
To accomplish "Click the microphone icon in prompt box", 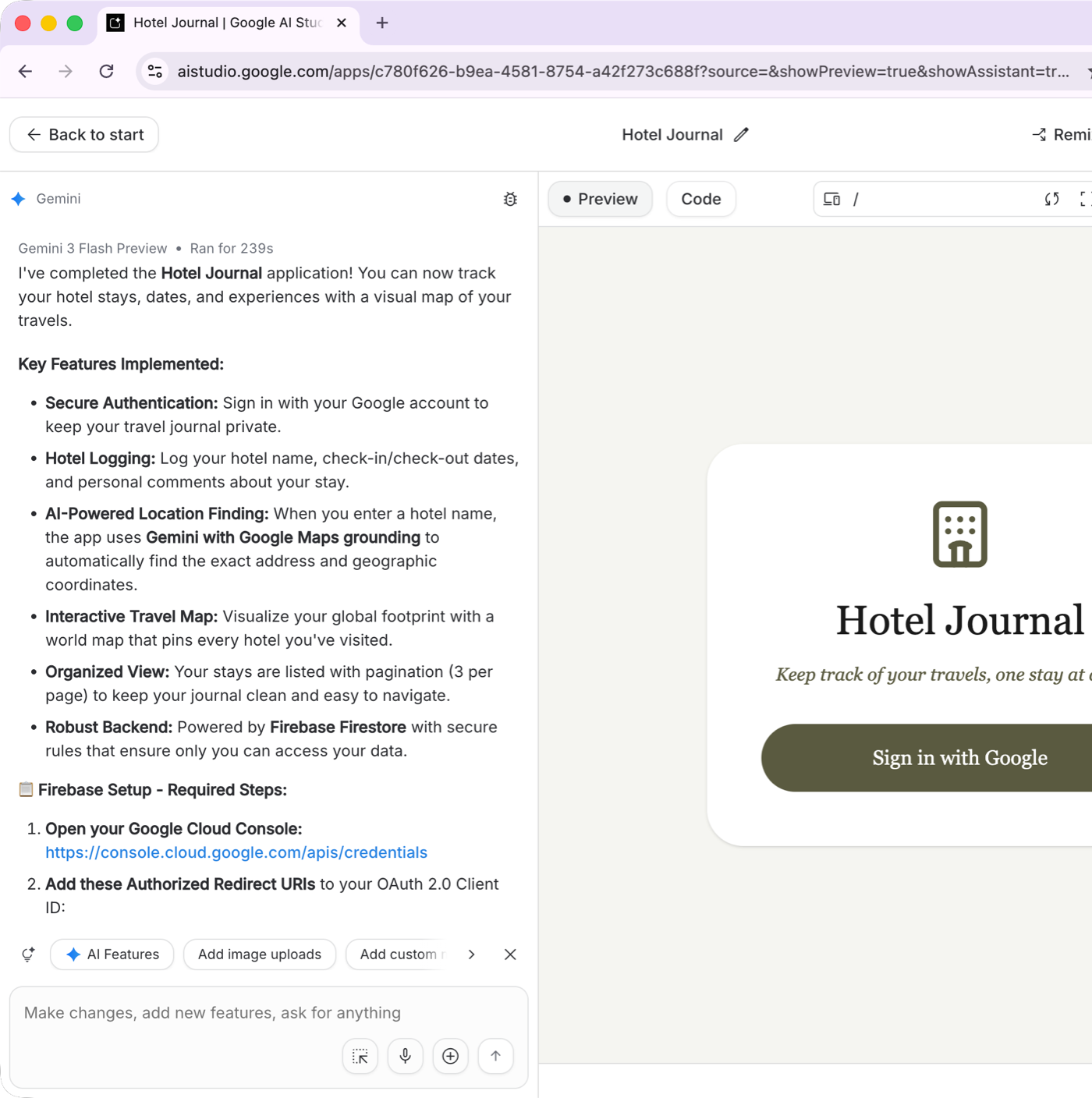I will [x=406, y=1056].
